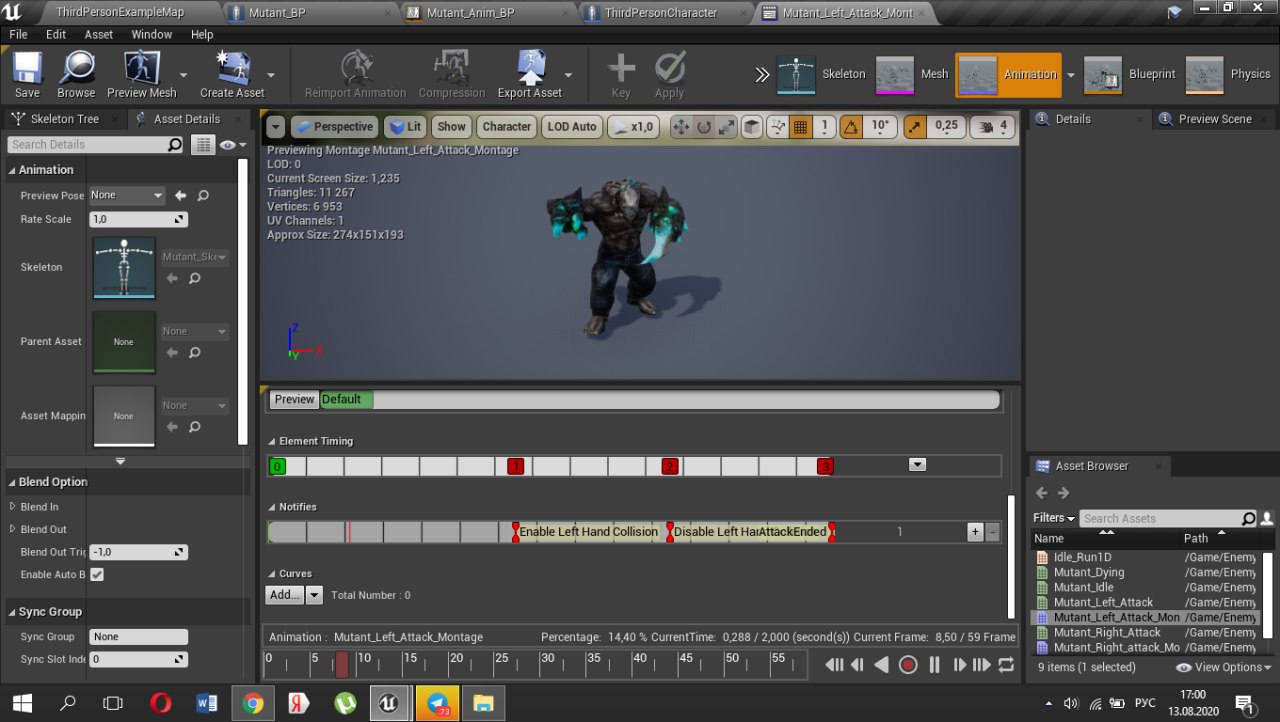The width and height of the screenshot is (1280, 722).
Task: Open the Skeleton Tree tab
Action: [x=65, y=119]
